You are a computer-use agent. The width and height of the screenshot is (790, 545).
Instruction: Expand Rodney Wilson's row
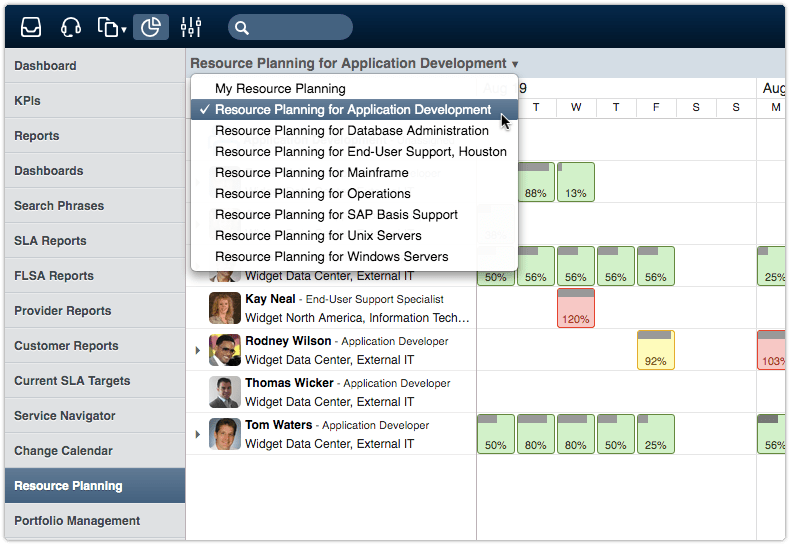pyautogui.click(x=197, y=350)
